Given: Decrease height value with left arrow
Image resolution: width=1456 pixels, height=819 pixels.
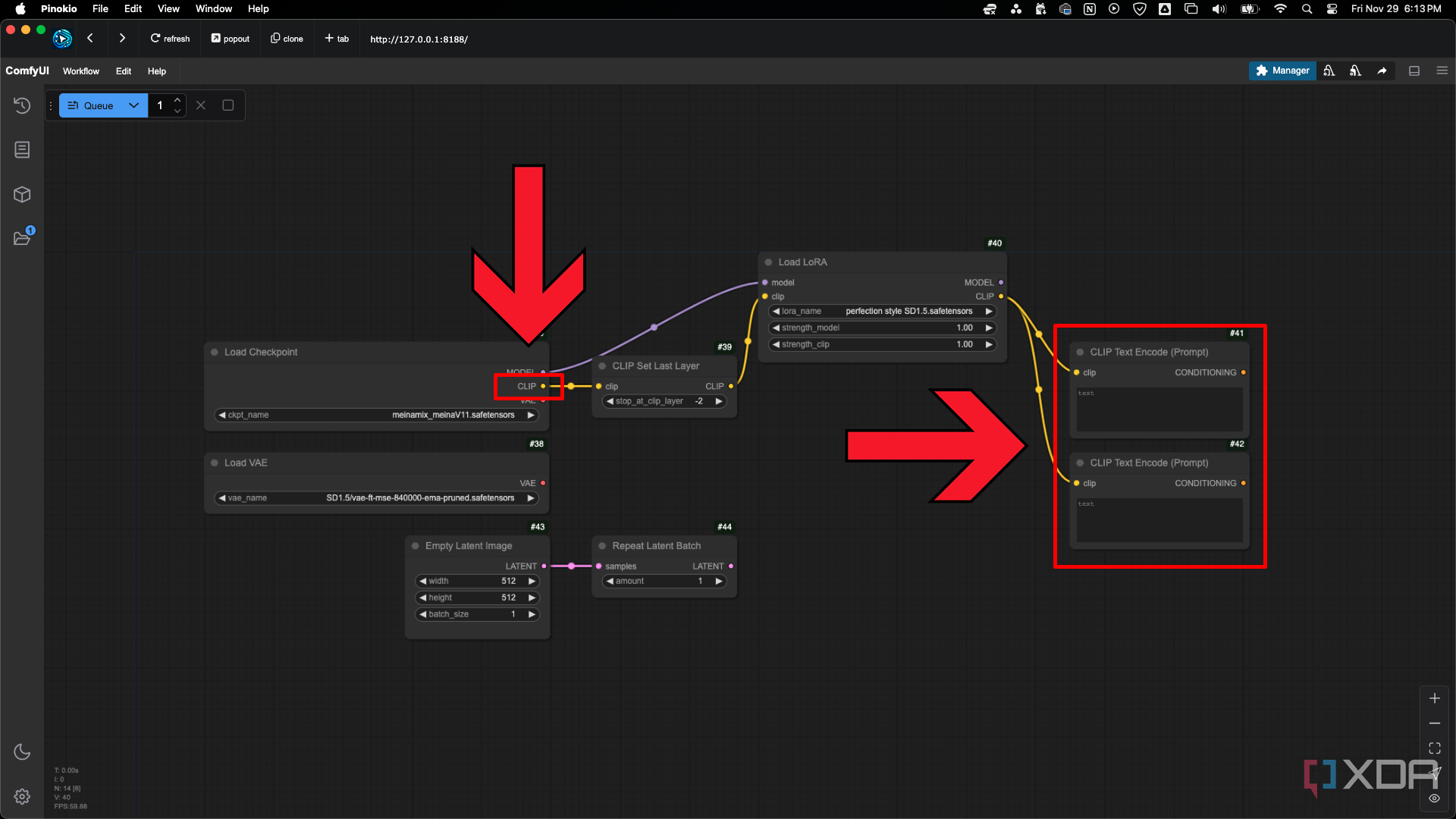Looking at the screenshot, I should click(422, 598).
